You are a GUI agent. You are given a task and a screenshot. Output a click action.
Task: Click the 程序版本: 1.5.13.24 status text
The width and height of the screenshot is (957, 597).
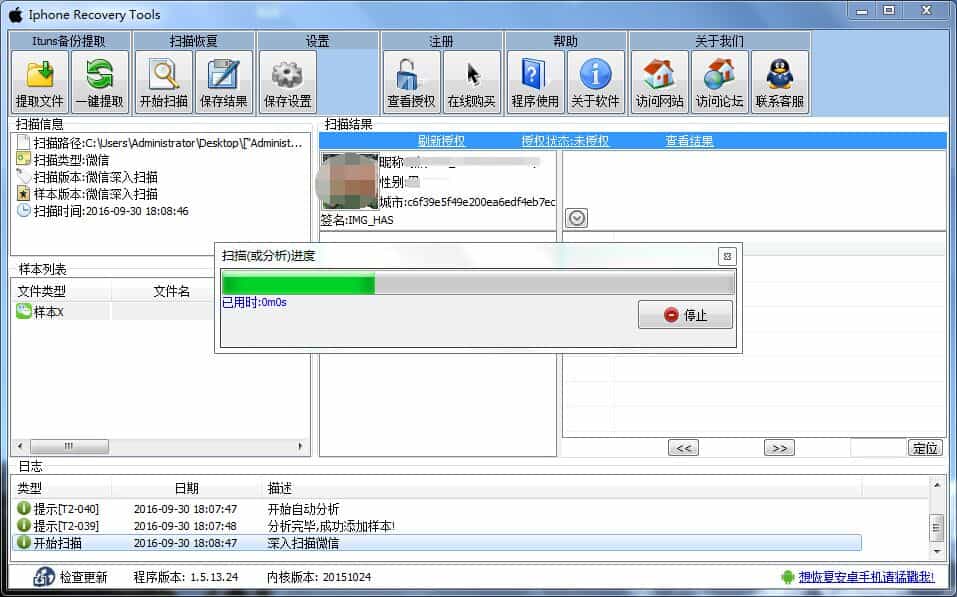click(x=186, y=577)
